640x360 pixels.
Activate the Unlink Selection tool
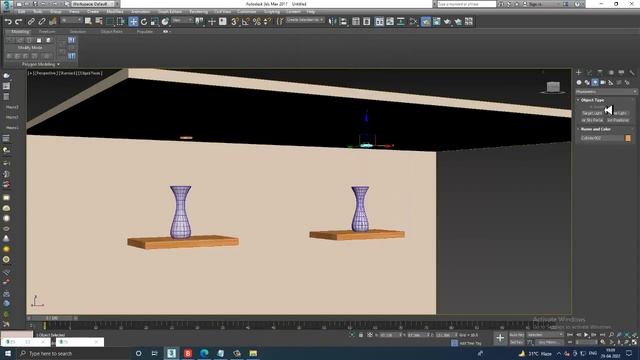42,22
